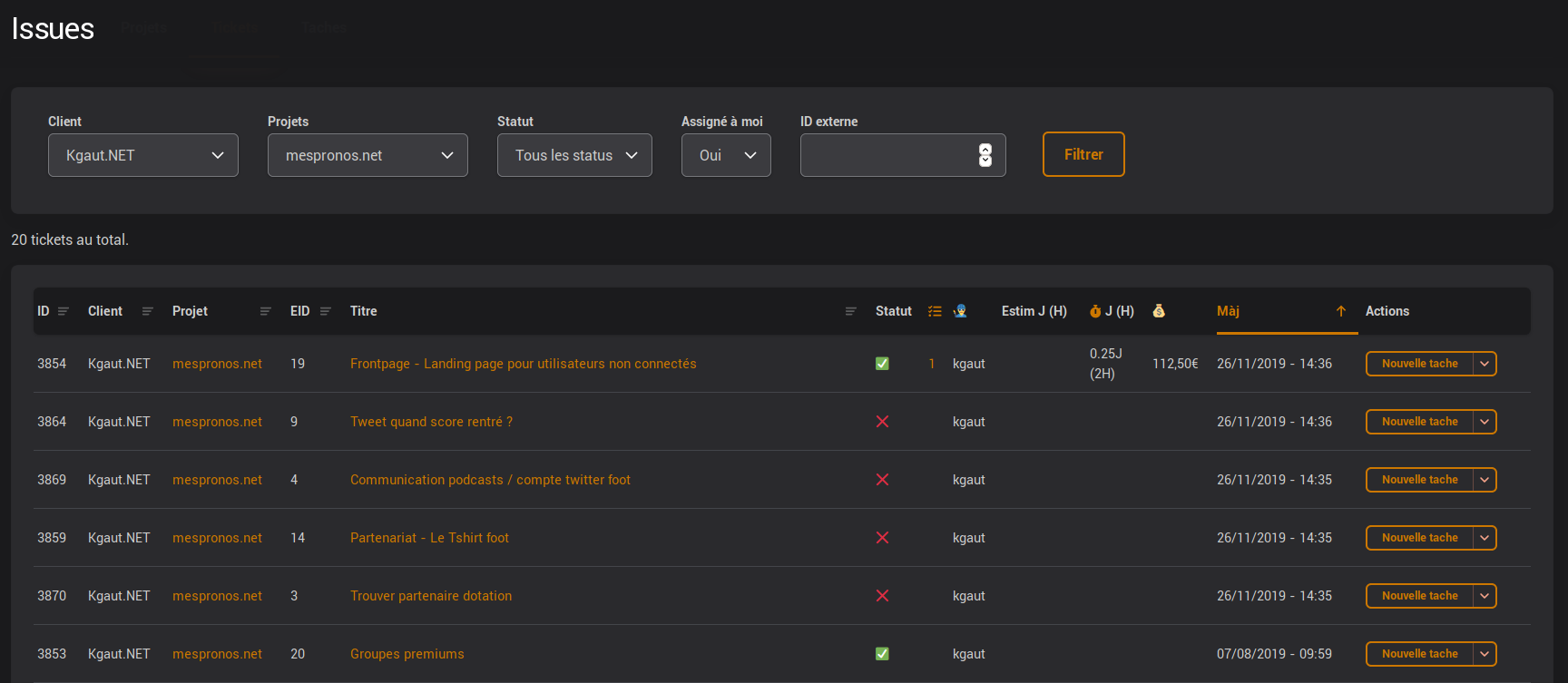The width and height of the screenshot is (1568, 683).
Task: Expand the Statut filter Tous les status
Action: pos(574,155)
